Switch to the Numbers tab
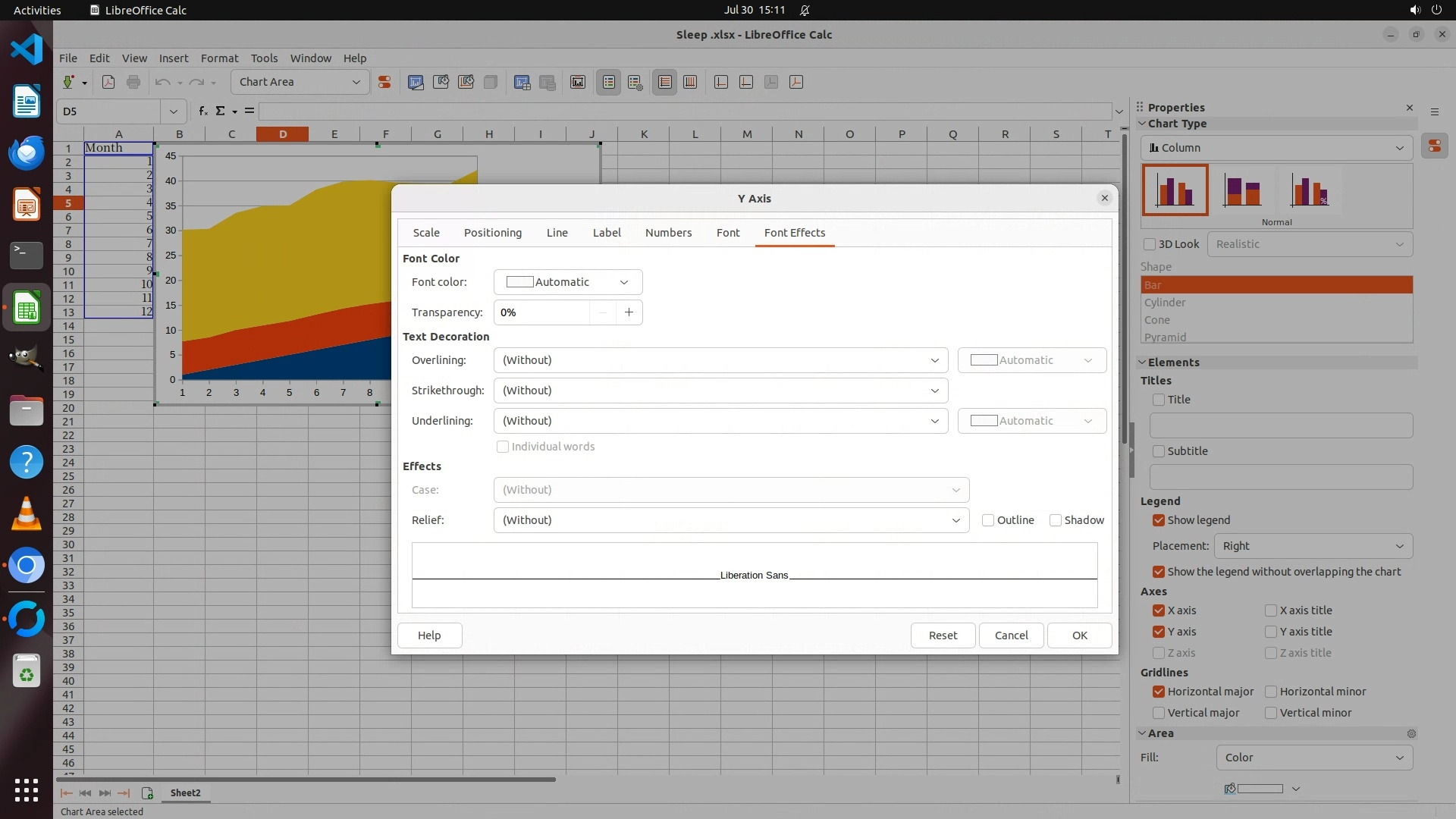 tap(668, 233)
